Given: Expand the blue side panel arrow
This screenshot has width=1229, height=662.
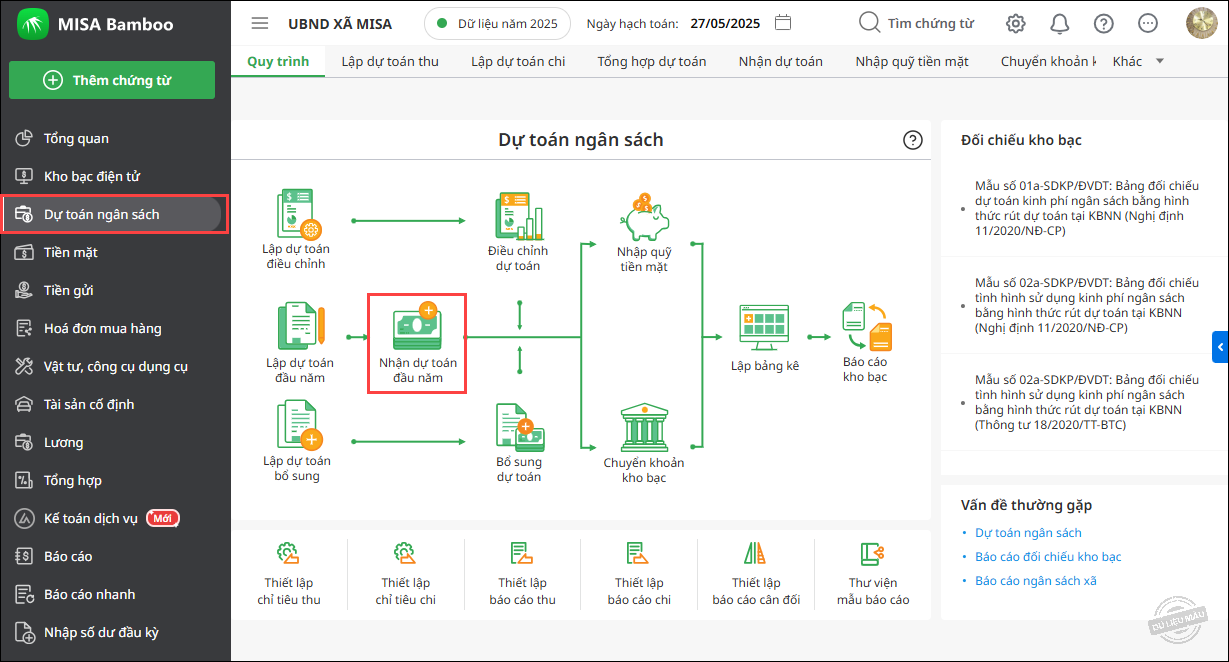Looking at the screenshot, I should coord(1220,347).
